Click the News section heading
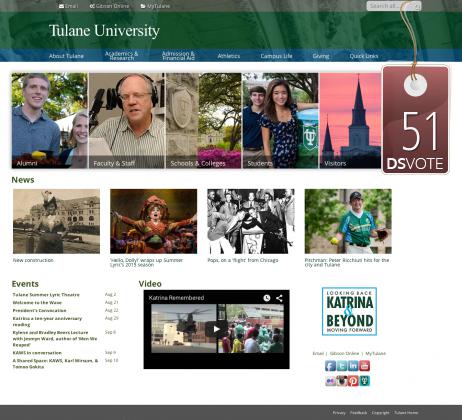462x420 pixels. [x=23, y=180]
